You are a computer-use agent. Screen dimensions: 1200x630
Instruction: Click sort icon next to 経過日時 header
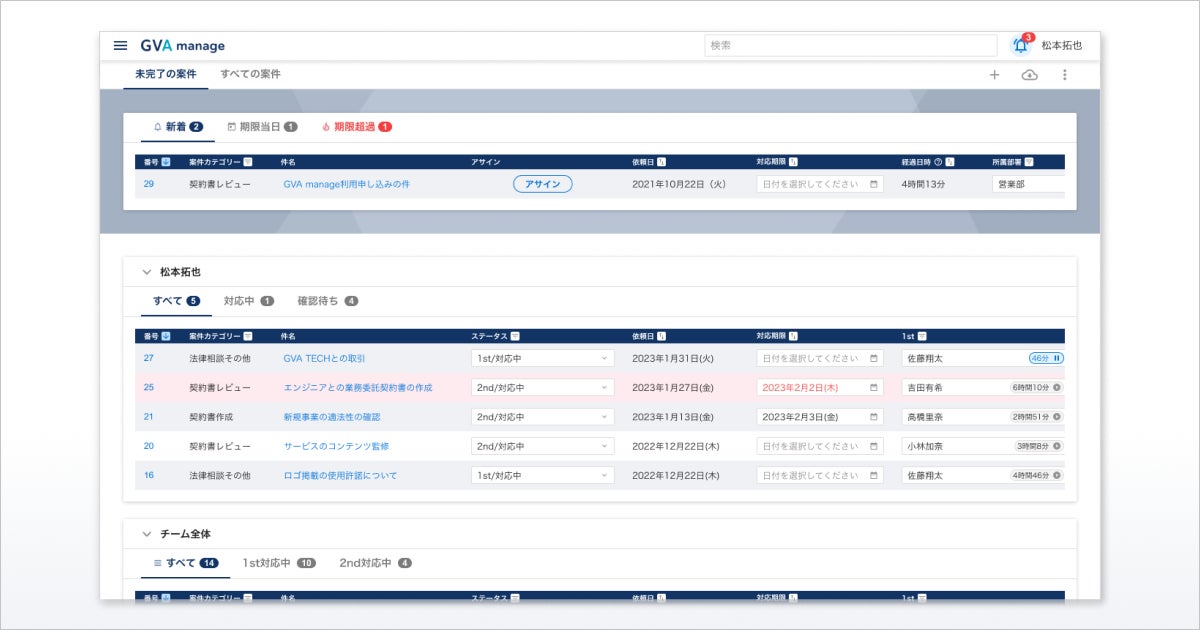click(950, 162)
